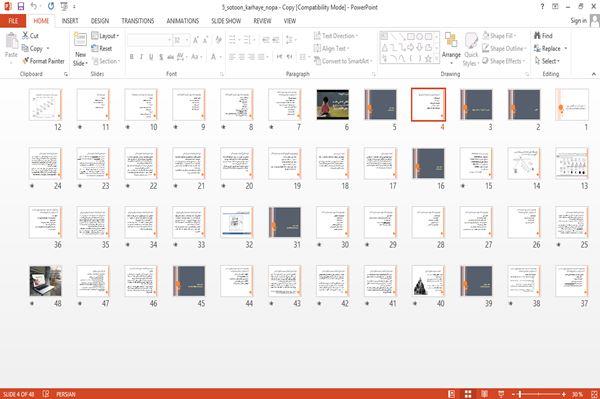
Task: Increase font size with large A icon
Action: (196, 40)
